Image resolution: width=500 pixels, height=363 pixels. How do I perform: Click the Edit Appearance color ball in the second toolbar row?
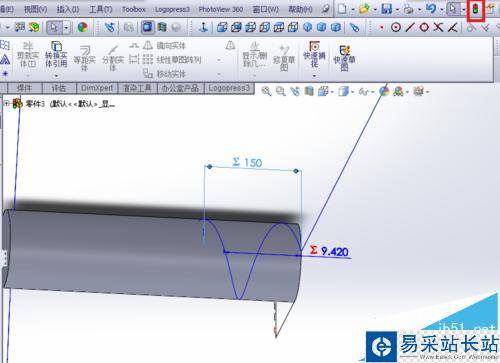pos(82,27)
